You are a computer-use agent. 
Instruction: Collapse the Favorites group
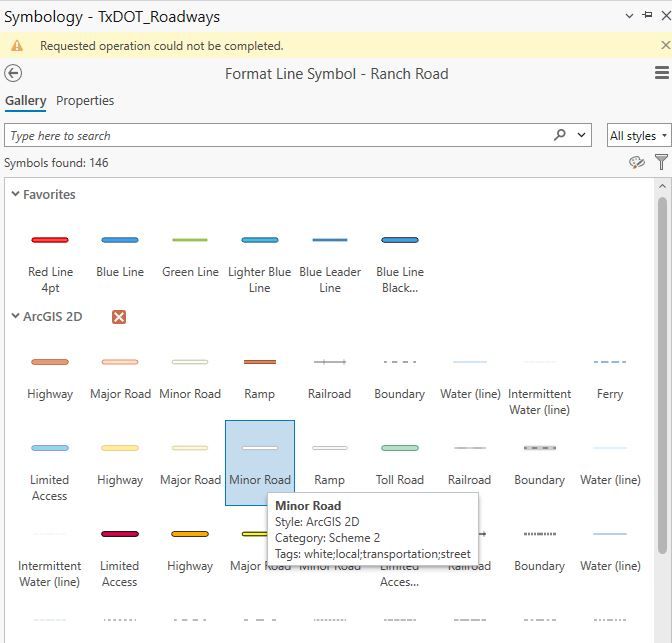(x=15, y=194)
